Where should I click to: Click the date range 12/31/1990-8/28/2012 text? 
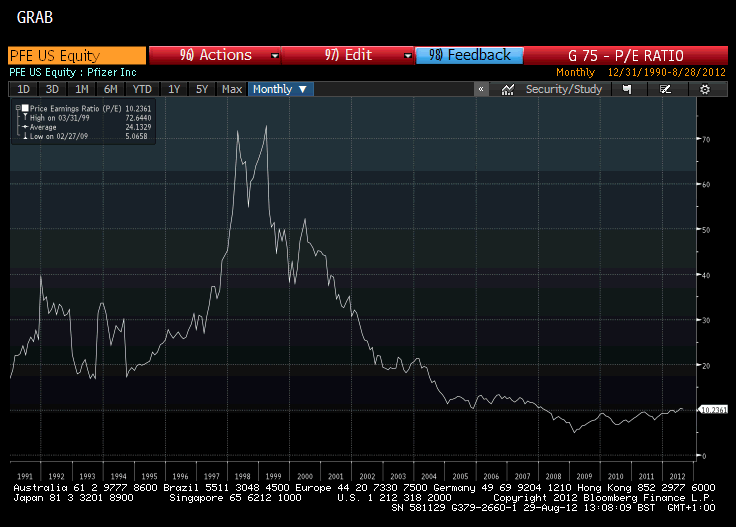667,72
